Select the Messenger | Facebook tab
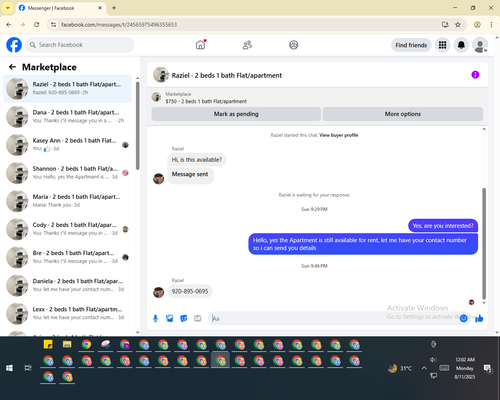This screenshot has height=400, width=500. click(60, 8)
